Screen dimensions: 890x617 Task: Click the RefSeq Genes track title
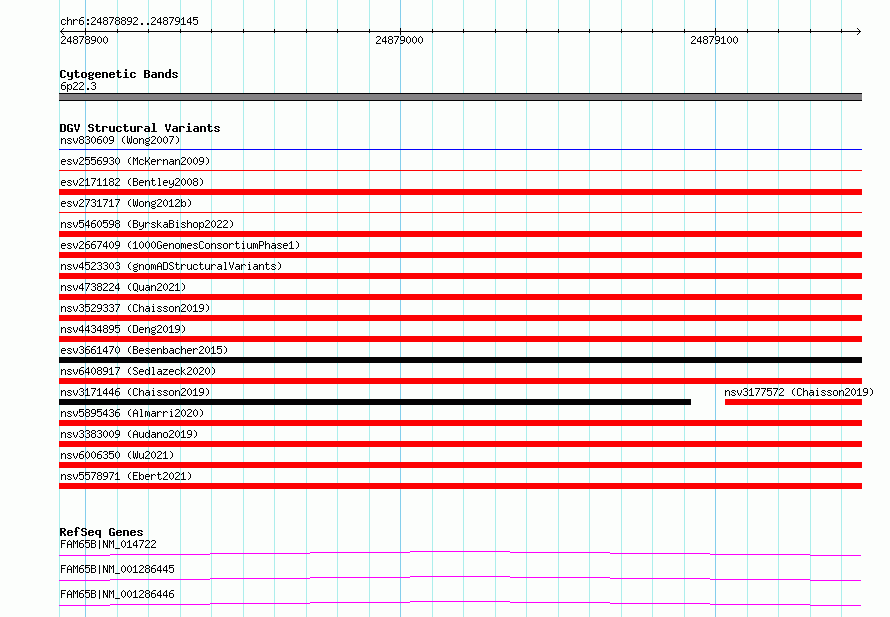click(101, 532)
